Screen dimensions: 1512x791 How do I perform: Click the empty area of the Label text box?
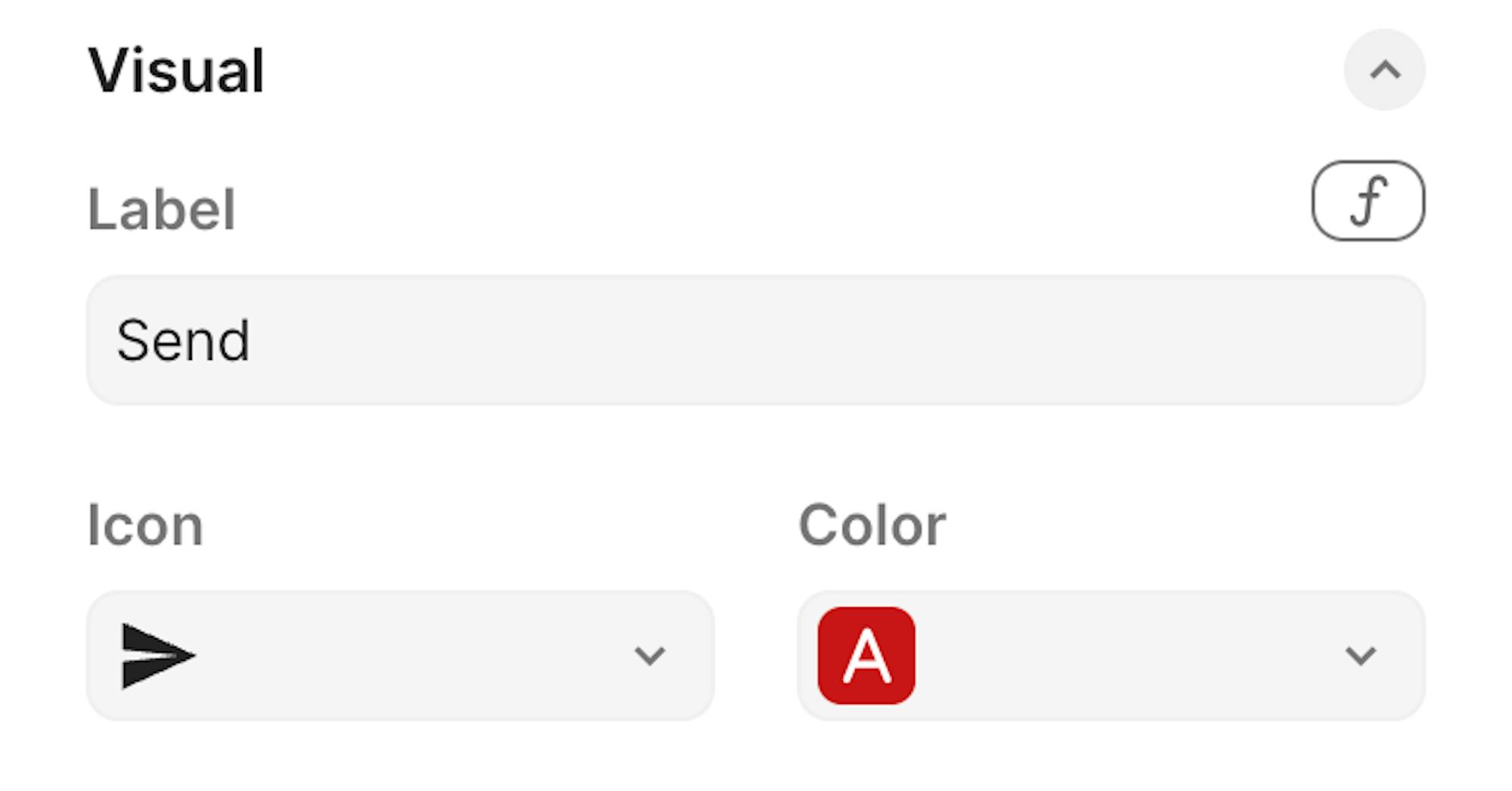click(x=832, y=340)
